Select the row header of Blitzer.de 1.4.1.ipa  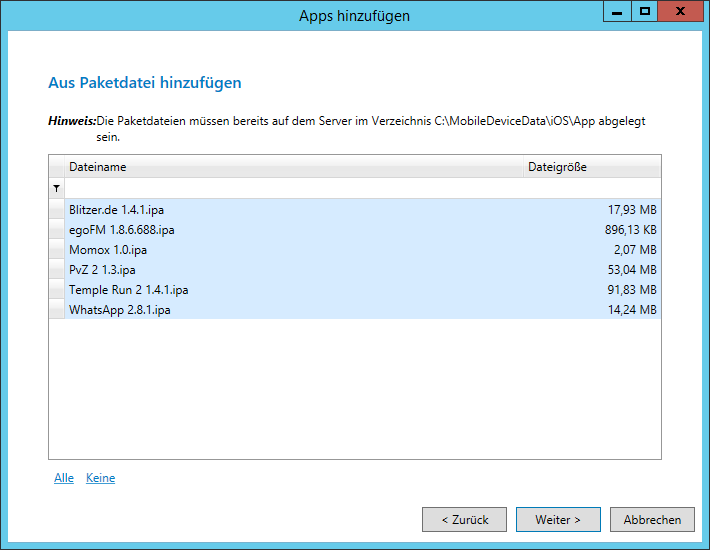click(56, 209)
